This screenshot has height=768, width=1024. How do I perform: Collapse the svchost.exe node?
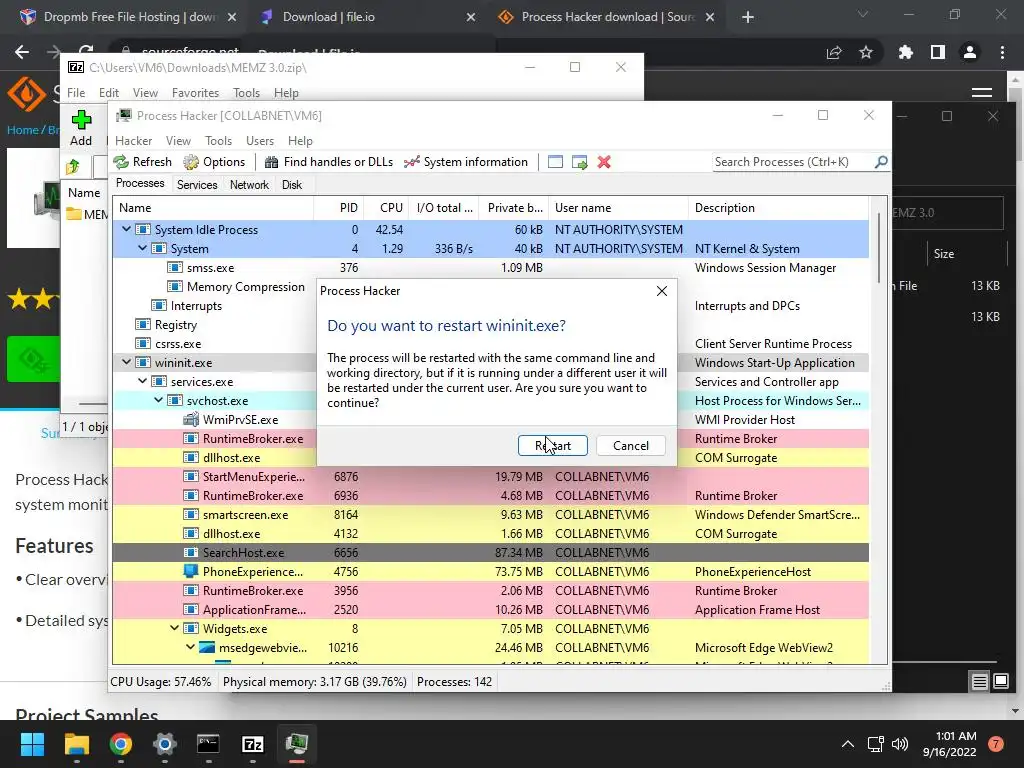[159, 400]
